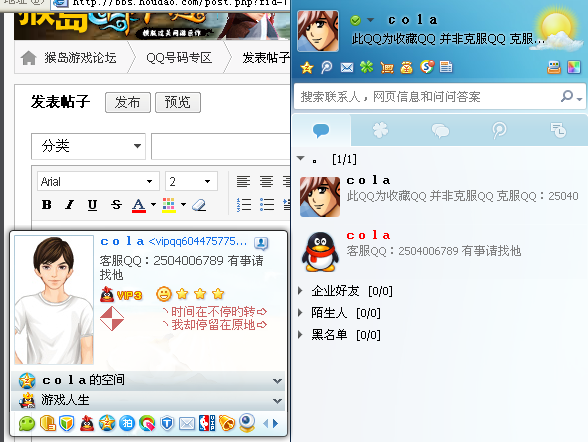The image size is (588, 442).
Task: Click the NBA VIP icon in profile card
Action: [207, 423]
